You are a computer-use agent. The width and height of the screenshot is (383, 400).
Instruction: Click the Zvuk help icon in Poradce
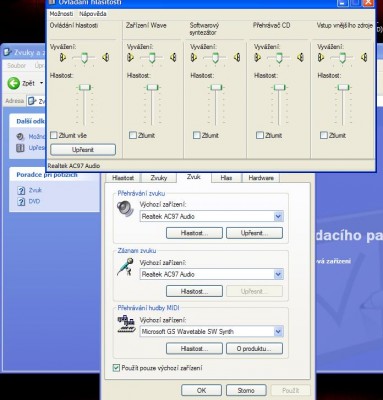(21, 190)
